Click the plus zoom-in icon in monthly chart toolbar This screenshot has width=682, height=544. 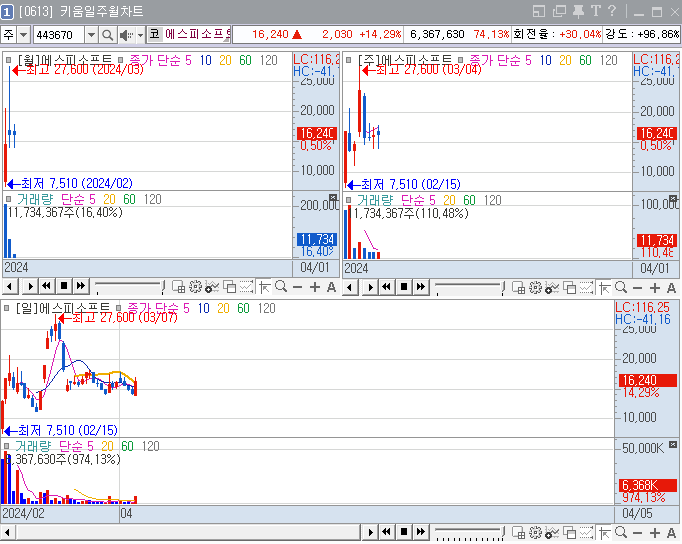[x=314, y=287]
